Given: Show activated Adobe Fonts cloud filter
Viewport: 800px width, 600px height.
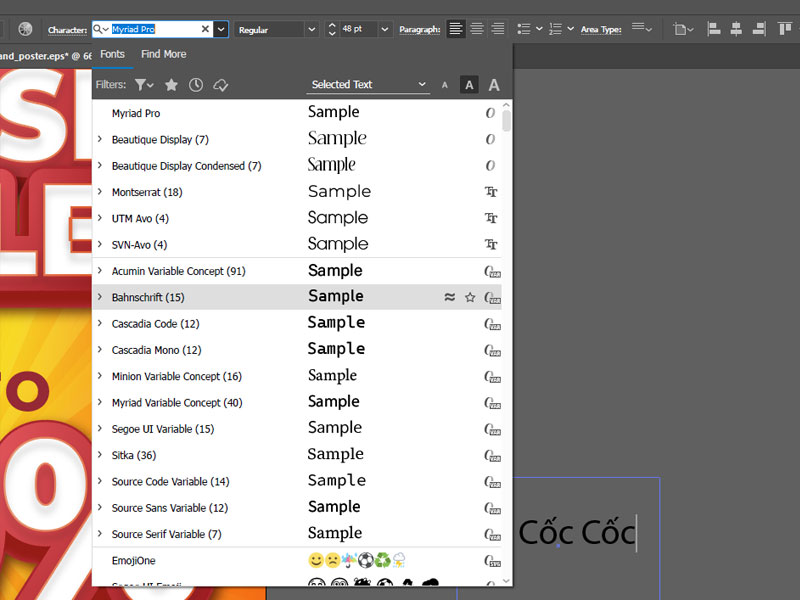Looking at the screenshot, I should pos(222,85).
